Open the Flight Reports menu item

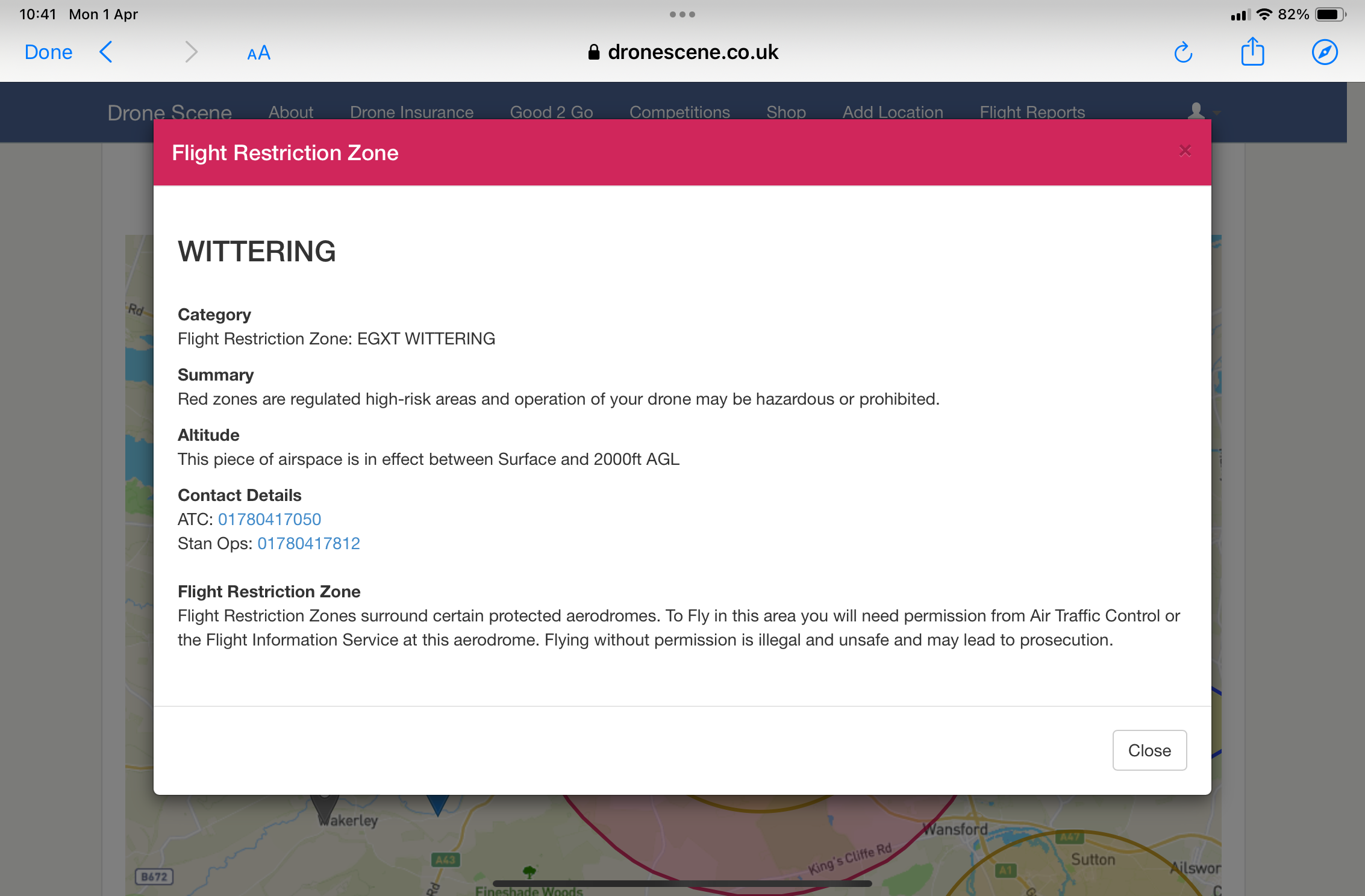pos(1031,112)
